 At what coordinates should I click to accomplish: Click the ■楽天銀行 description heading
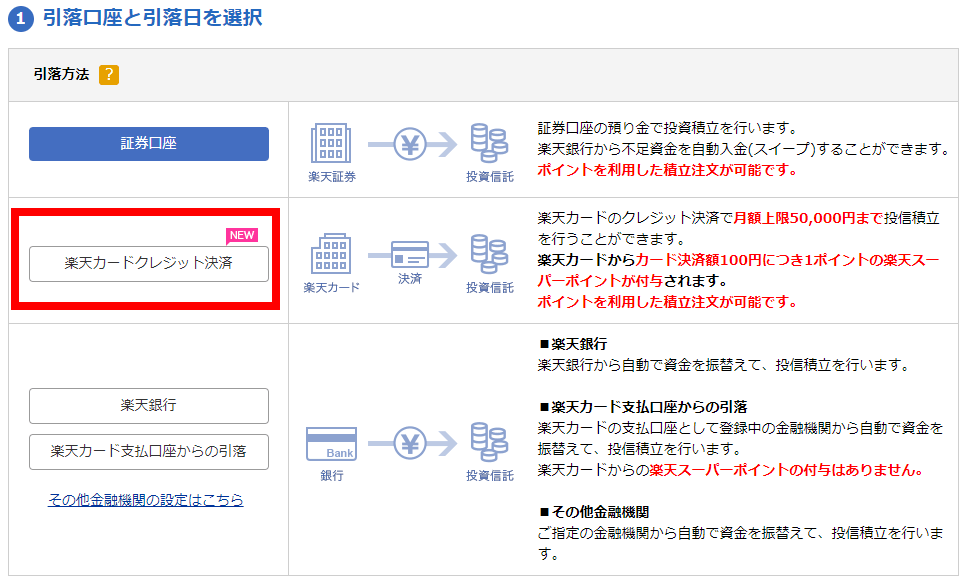[573, 344]
